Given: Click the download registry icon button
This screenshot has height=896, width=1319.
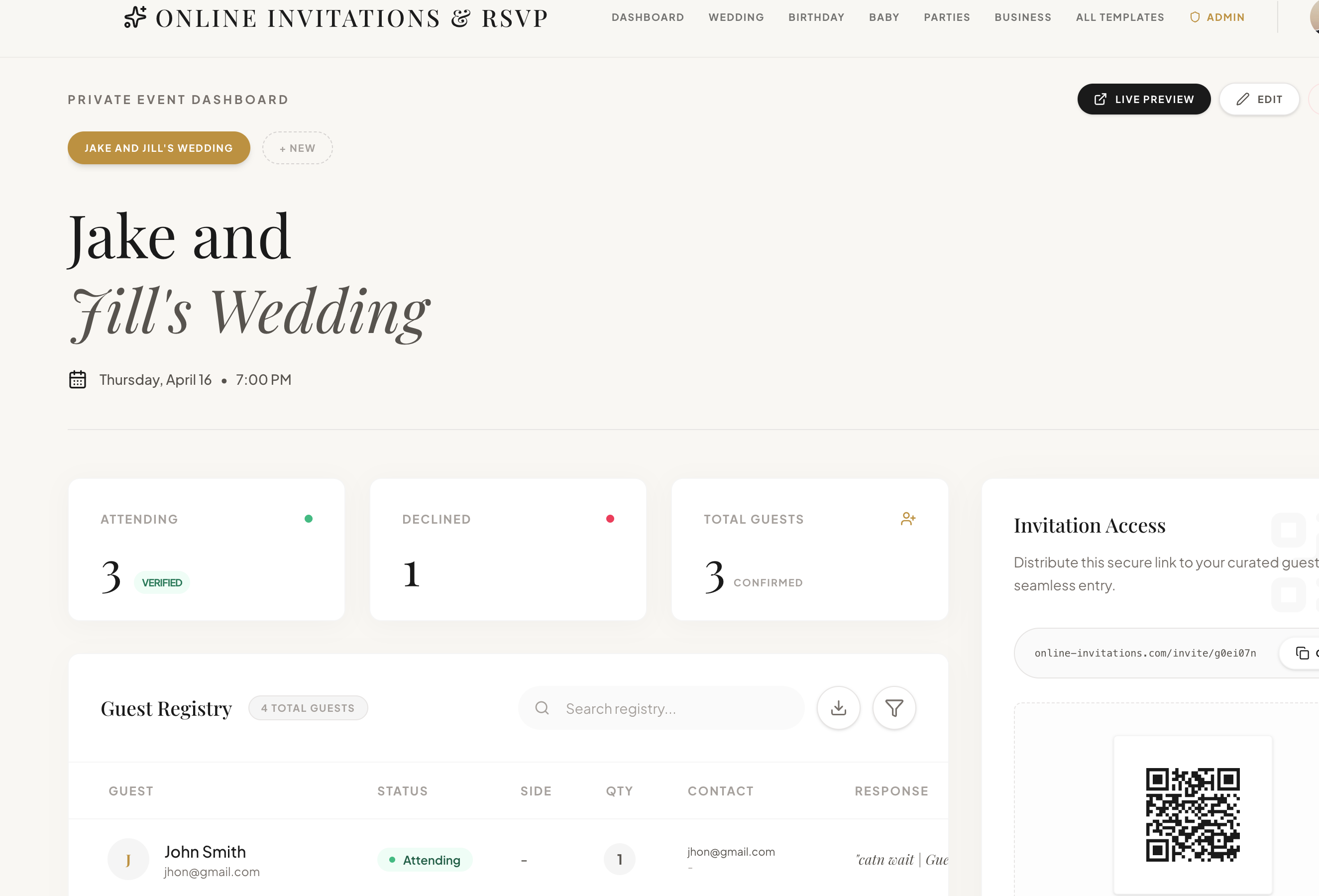Looking at the screenshot, I should [x=838, y=708].
